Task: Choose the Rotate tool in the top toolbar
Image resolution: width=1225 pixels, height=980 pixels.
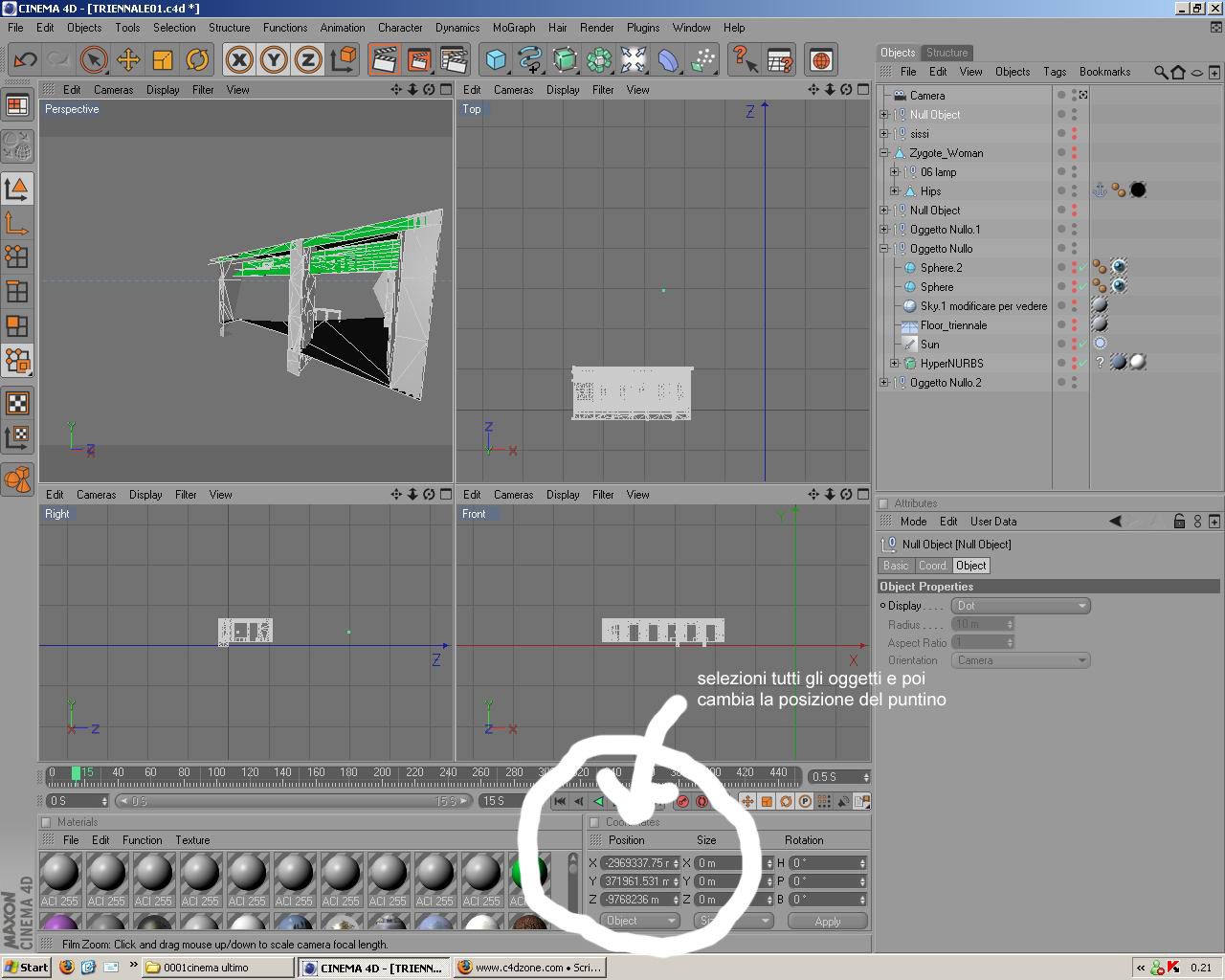Action: tap(197, 60)
